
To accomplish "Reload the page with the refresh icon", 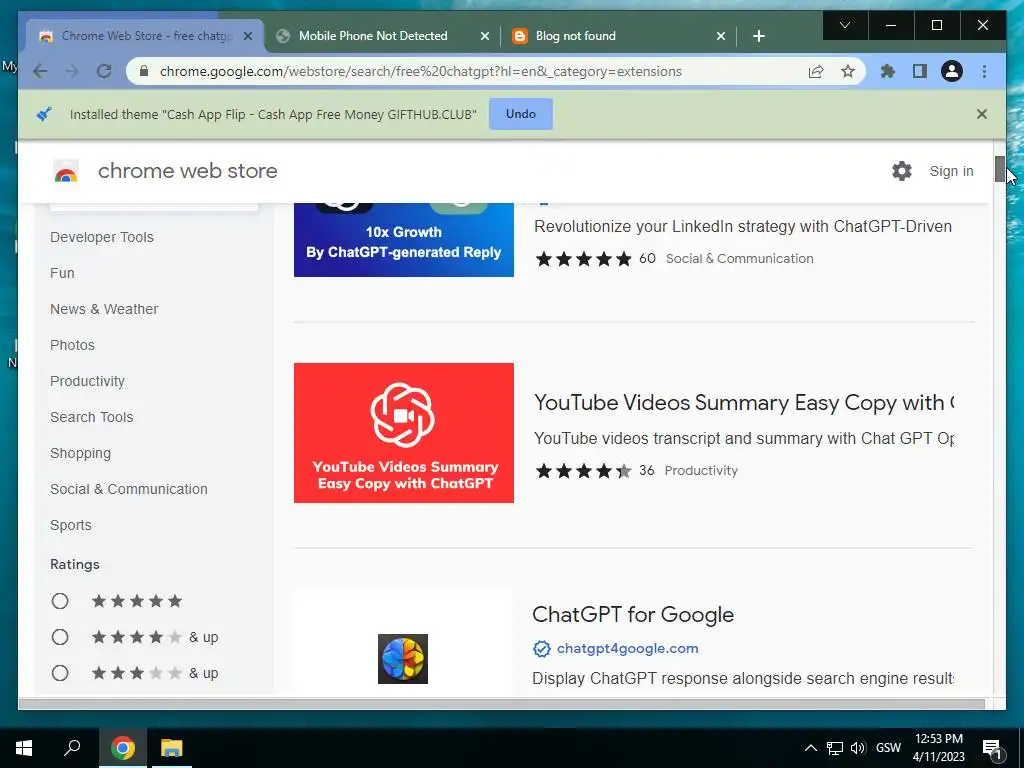I will click(104, 71).
